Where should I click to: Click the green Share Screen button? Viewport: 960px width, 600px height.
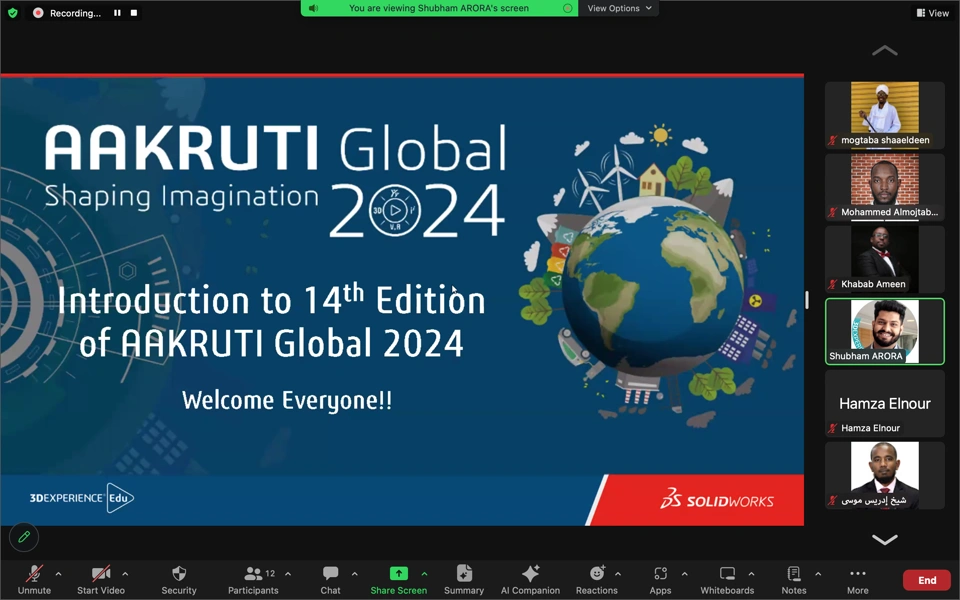pos(399,579)
